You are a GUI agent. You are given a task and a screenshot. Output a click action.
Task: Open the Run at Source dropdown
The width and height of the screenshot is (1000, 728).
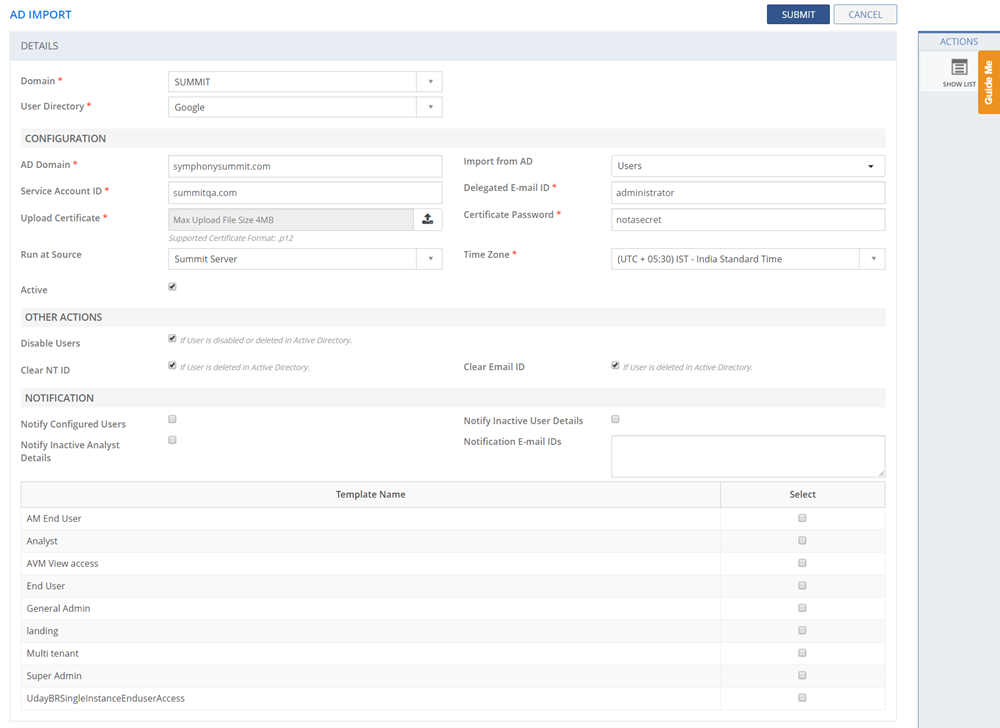pos(429,259)
